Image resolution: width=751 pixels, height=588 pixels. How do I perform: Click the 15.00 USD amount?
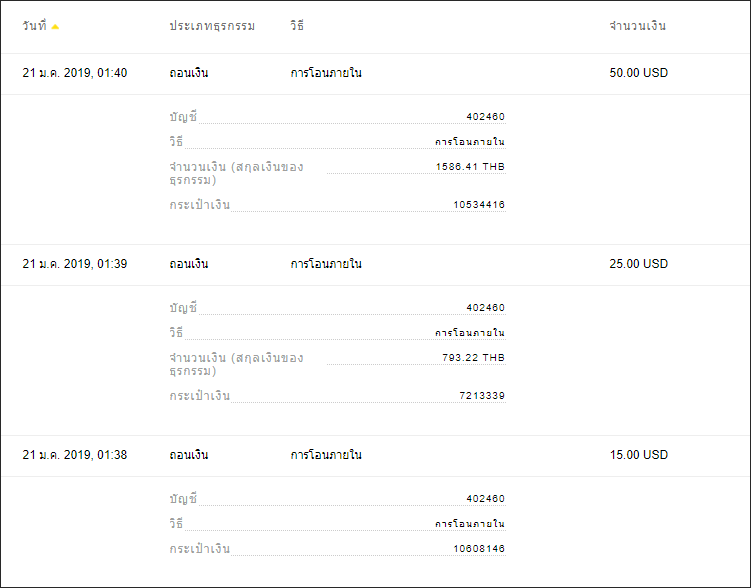[638, 455]
